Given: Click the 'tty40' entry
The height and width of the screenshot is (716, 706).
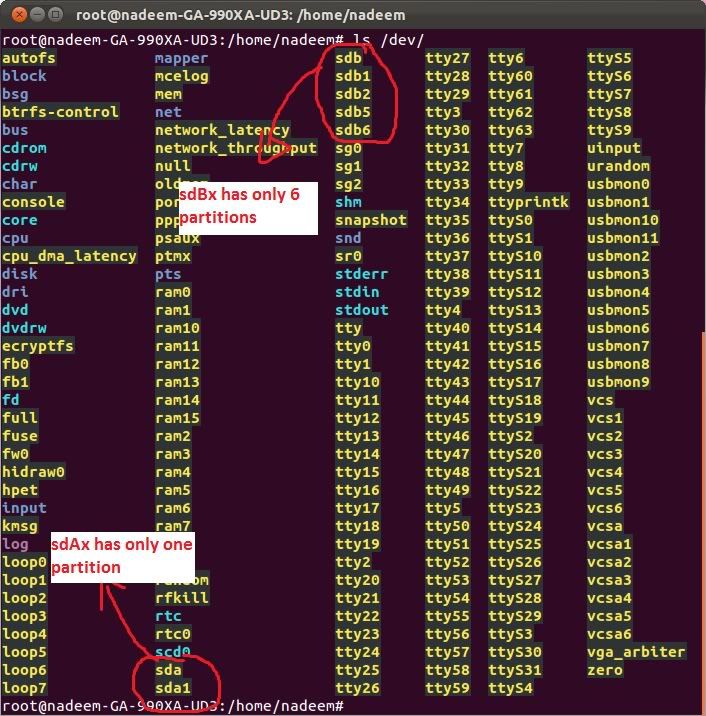Looking at the screenshot, I should pyautogui.click(x=448, y=328).
